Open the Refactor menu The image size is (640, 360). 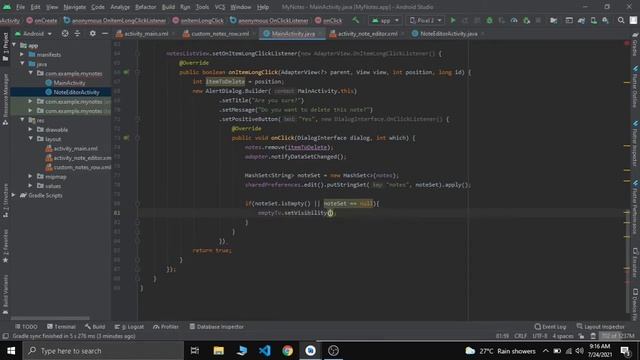(x=145, y=7)
